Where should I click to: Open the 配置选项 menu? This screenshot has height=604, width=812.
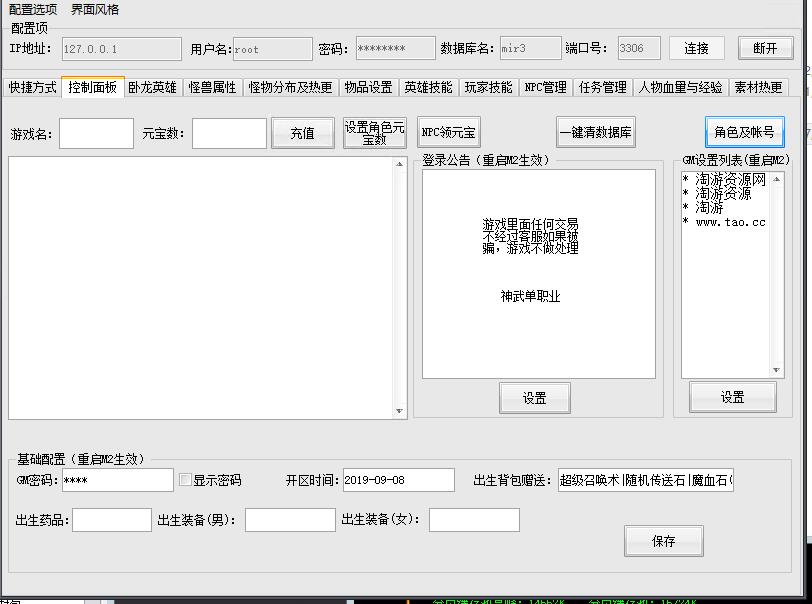pos(33,9)
